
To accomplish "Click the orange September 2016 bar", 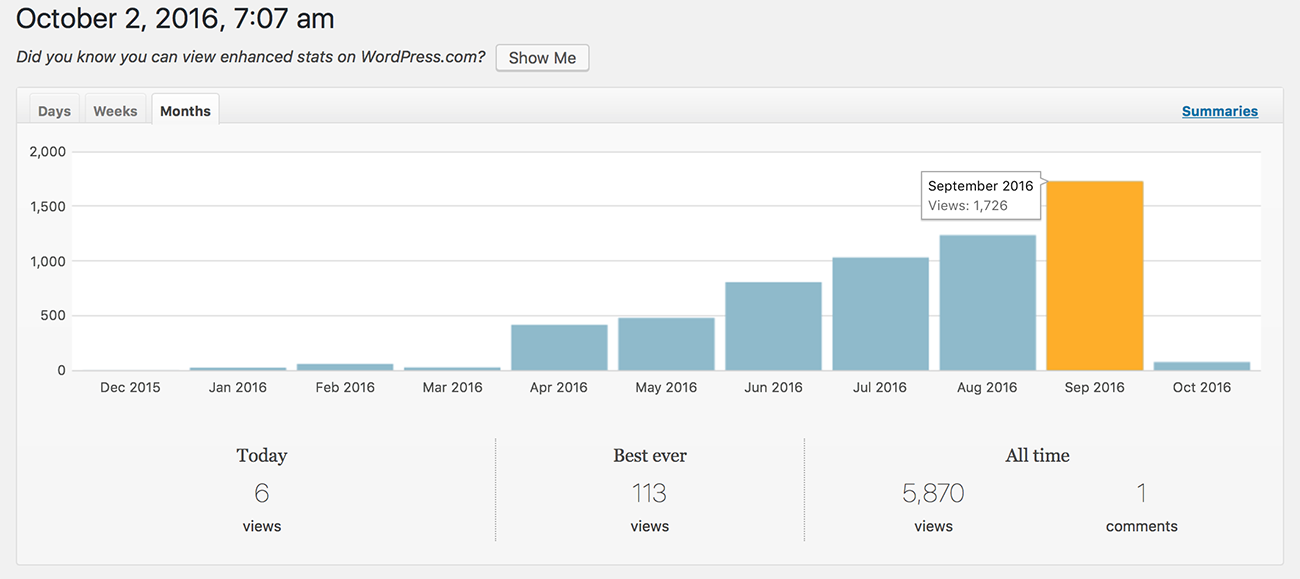I will point(1094,276).
